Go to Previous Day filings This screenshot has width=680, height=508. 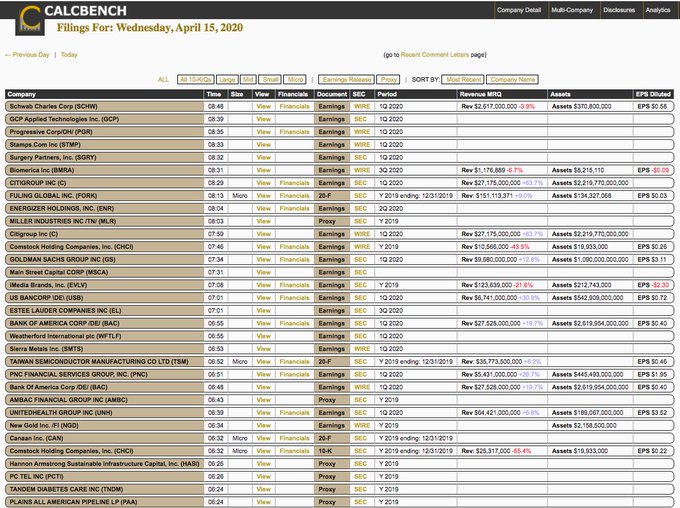click(27, 55)
